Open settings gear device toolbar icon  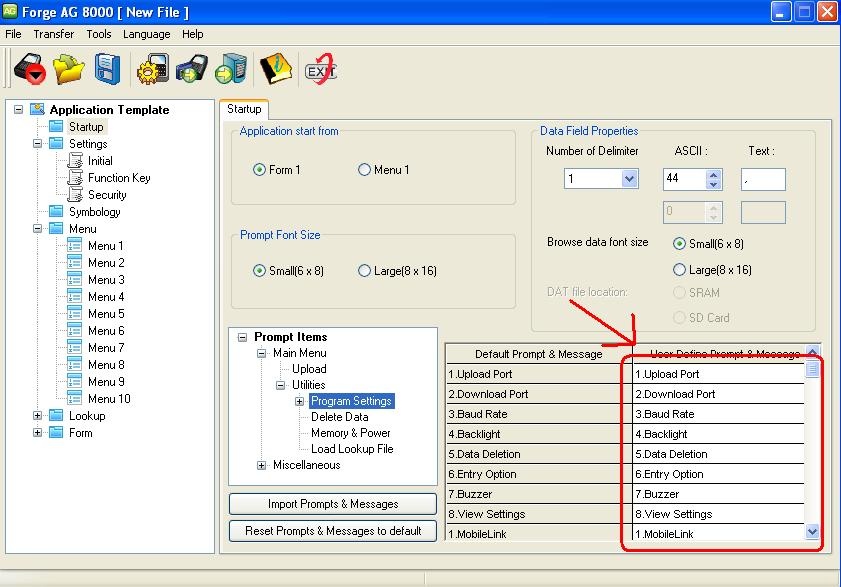coord(153,69)
